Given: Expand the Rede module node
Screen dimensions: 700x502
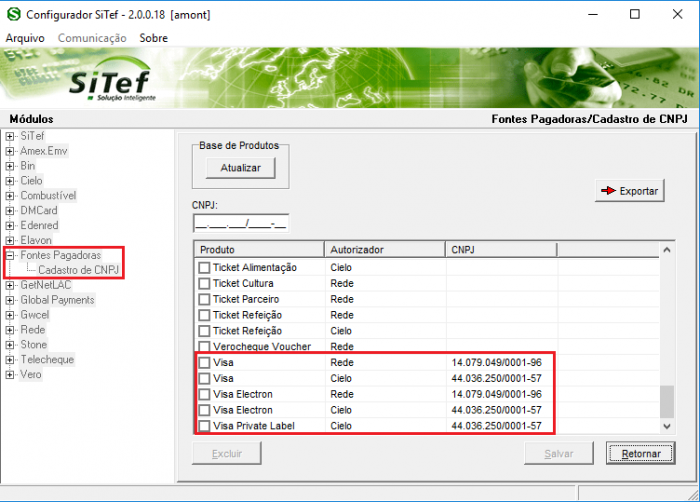Looking at the screenshot, I should pyautogui.click(x=9, y=330).
